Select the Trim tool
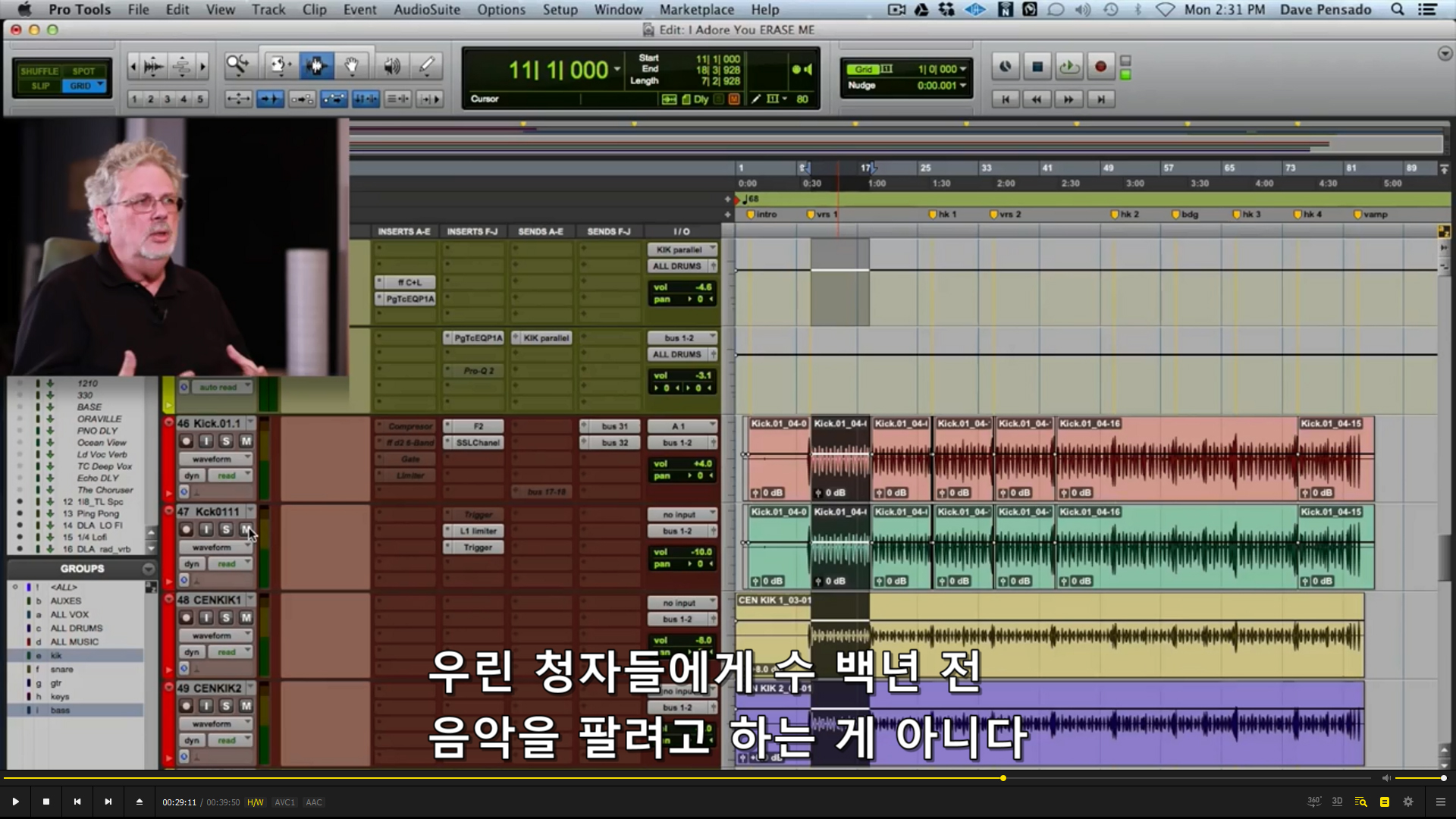The height and width of the screenshot is (819, 1456). click(x=278, y=66)
